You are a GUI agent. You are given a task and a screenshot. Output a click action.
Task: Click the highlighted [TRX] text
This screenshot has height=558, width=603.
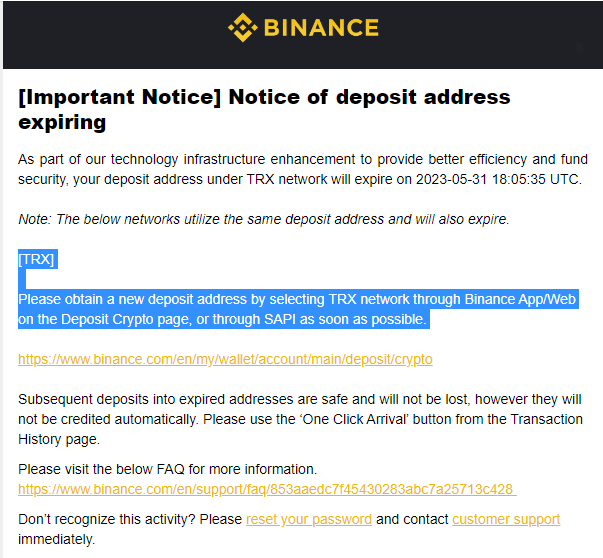pos(36,259)
